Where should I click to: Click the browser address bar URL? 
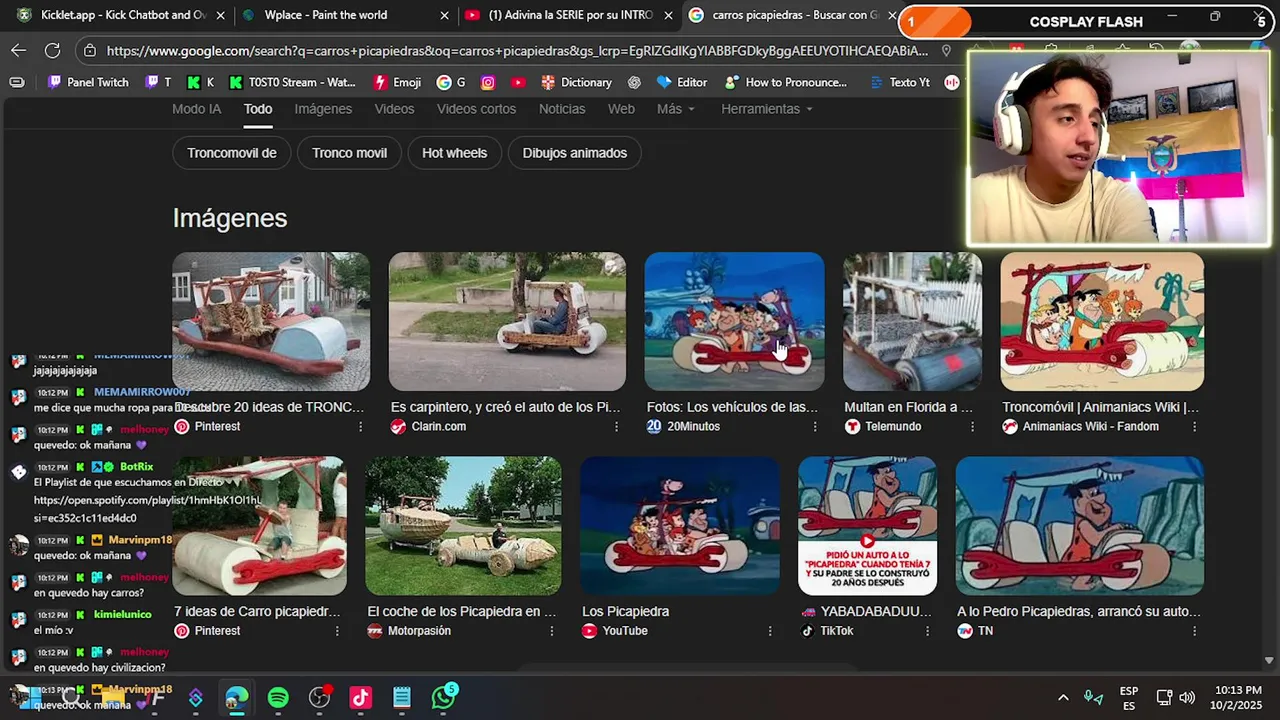[x=517, y=50]
